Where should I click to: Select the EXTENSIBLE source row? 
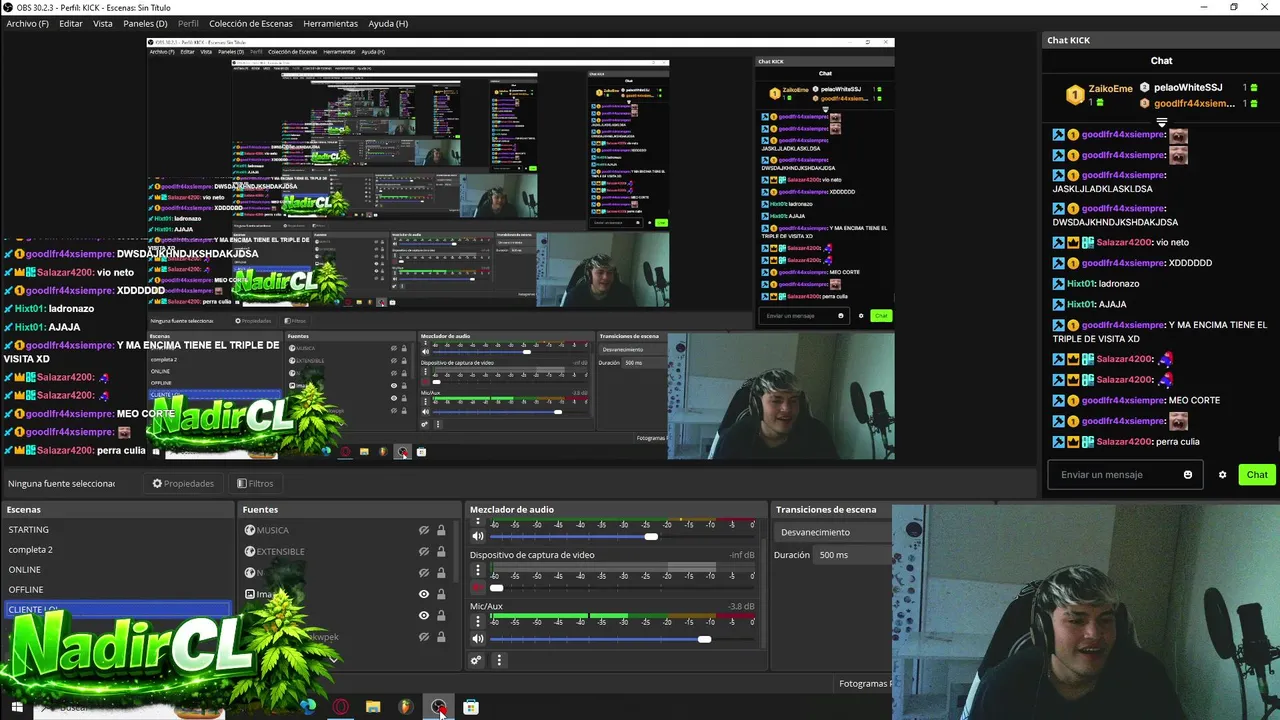pyautogui.click(x=346, y=551)
